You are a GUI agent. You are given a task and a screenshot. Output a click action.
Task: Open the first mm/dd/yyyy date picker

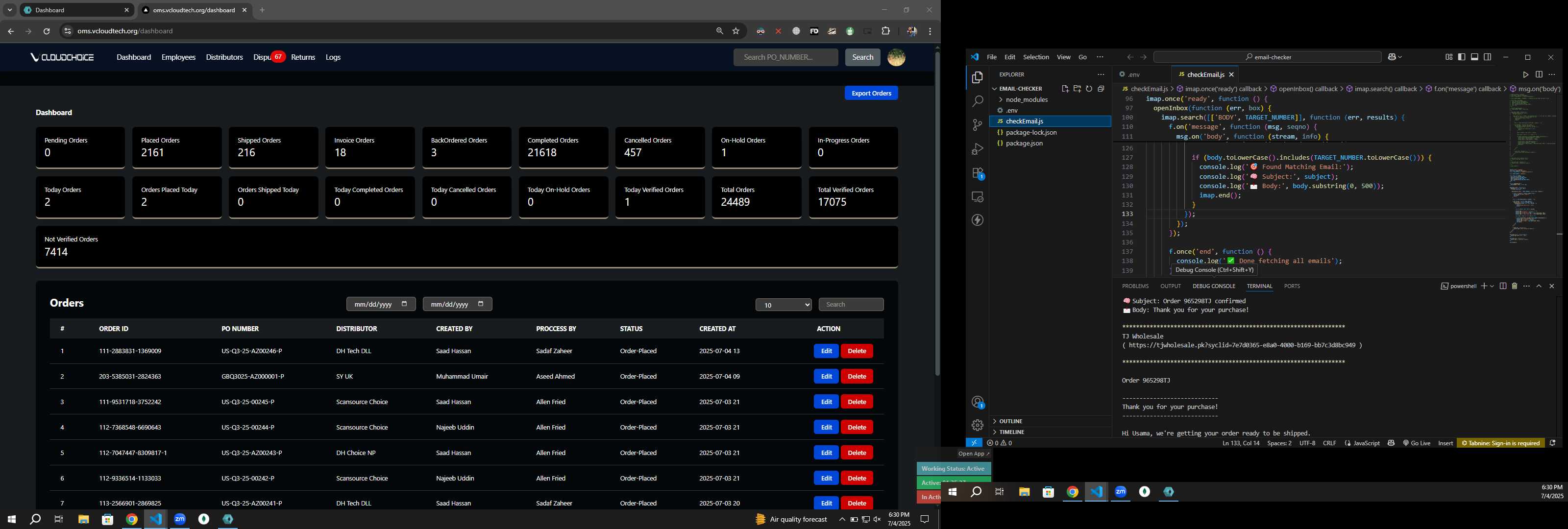pyautogui.click(x=381, y=304)
